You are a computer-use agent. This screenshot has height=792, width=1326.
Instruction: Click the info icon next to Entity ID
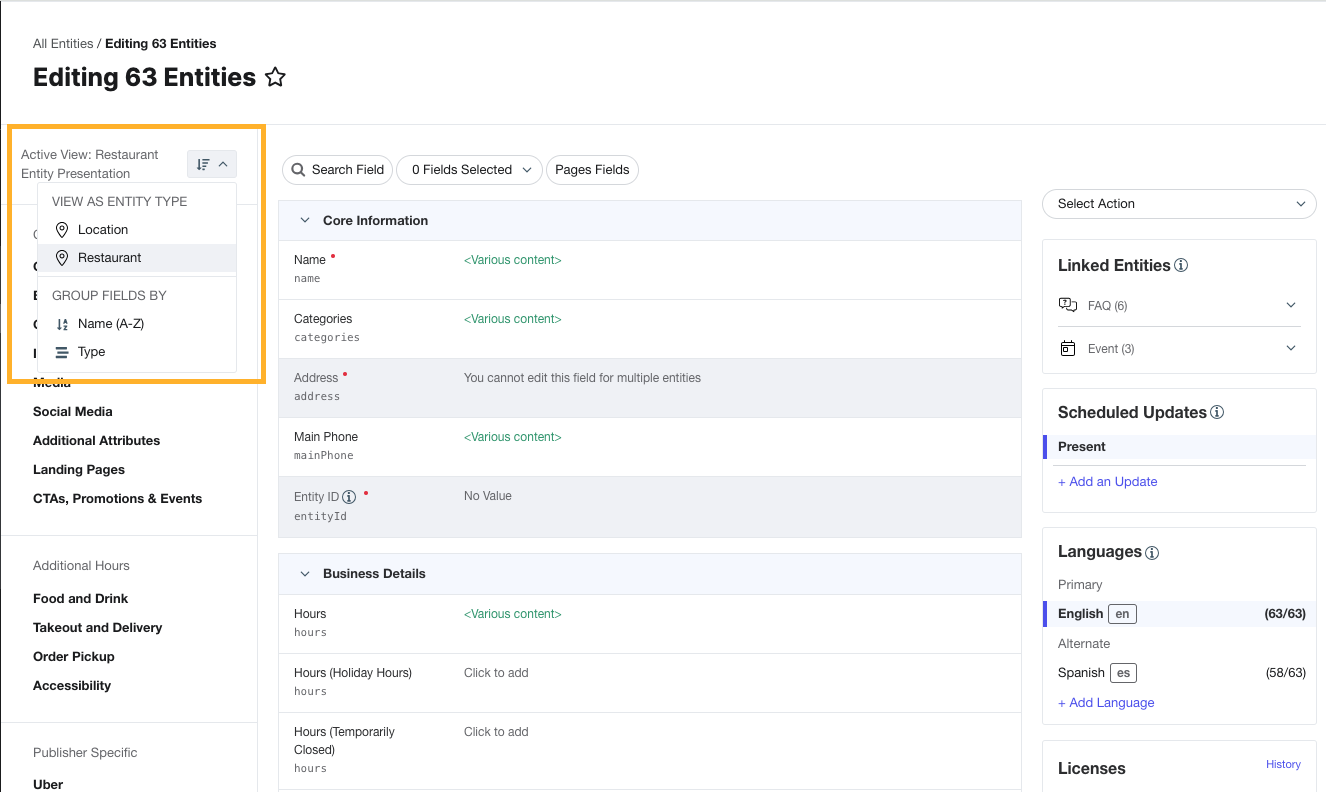pyautogui.click(x=348, y=495)
